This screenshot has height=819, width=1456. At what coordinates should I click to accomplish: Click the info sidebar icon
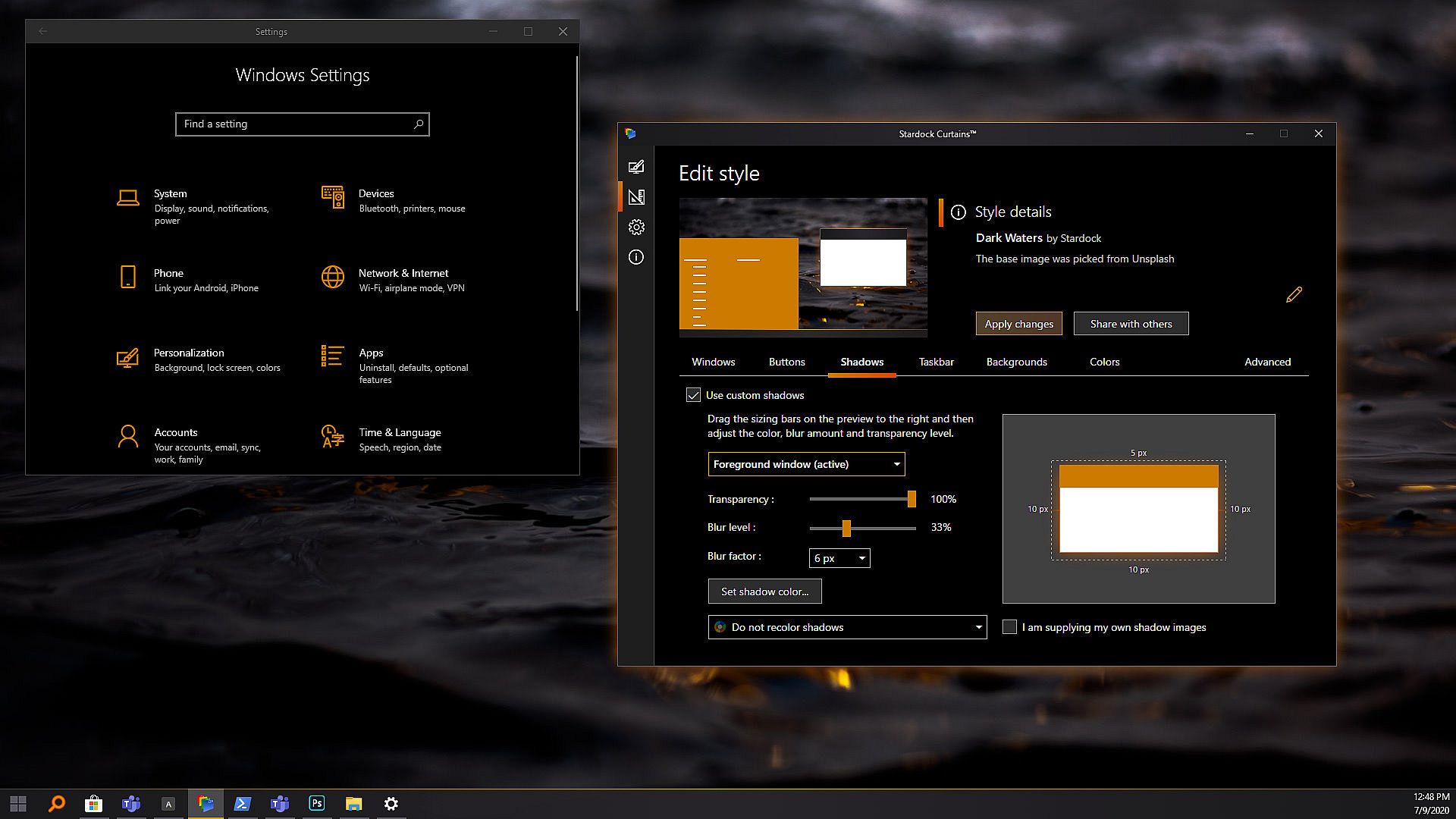(x=636, y=257)
